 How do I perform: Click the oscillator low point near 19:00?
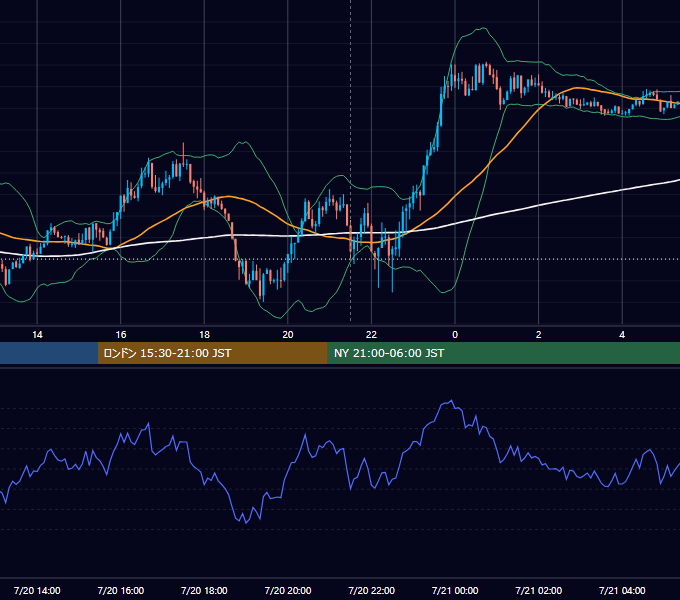[x=246, y=522]
